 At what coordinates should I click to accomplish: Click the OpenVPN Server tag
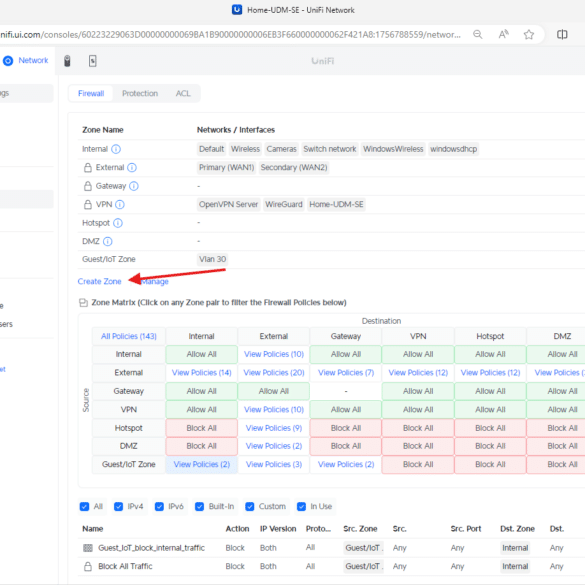pyautogui.click(x=228, y=204)
